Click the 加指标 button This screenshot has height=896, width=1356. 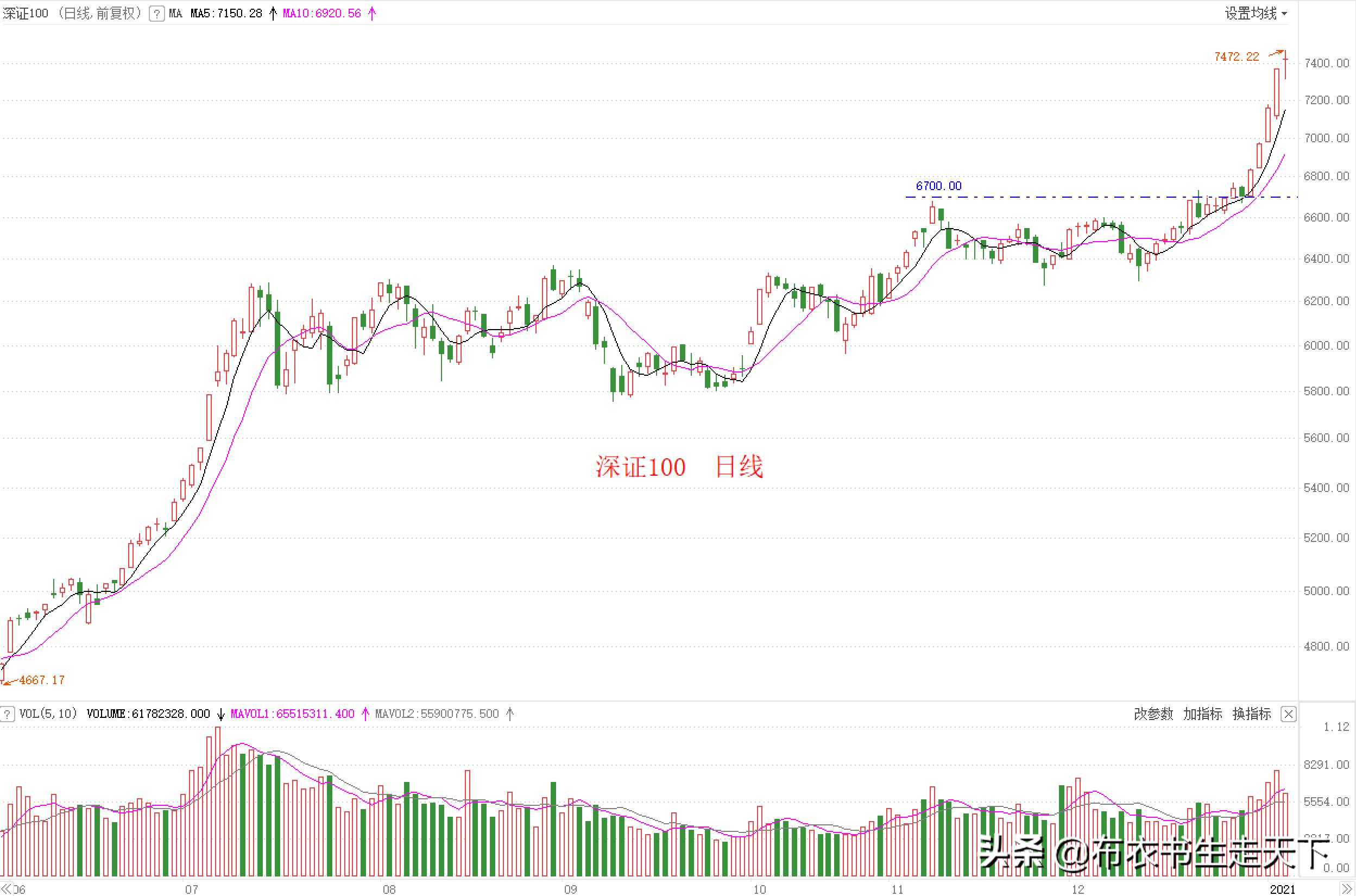(1202, 714)
